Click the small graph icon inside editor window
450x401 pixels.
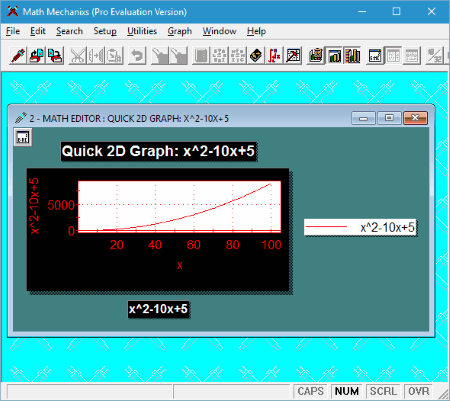23,137
